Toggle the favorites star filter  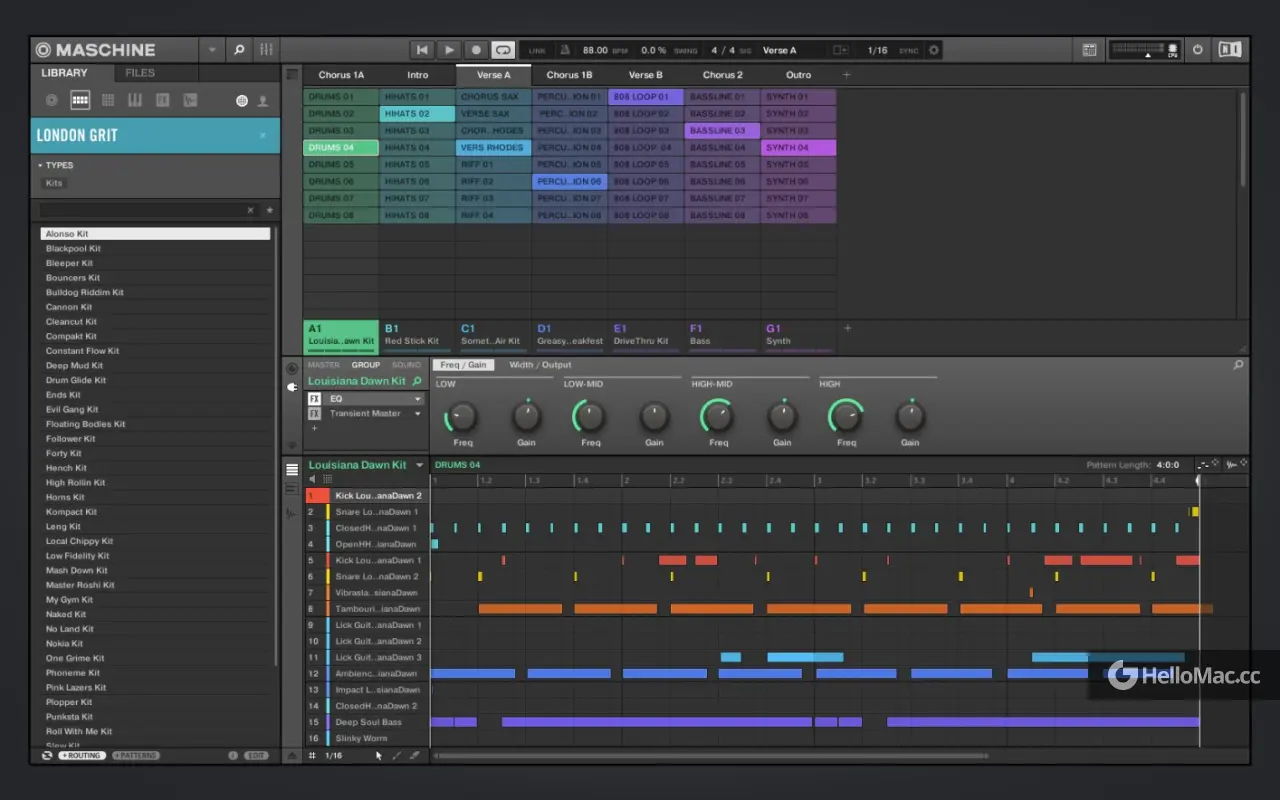(269, 211)
